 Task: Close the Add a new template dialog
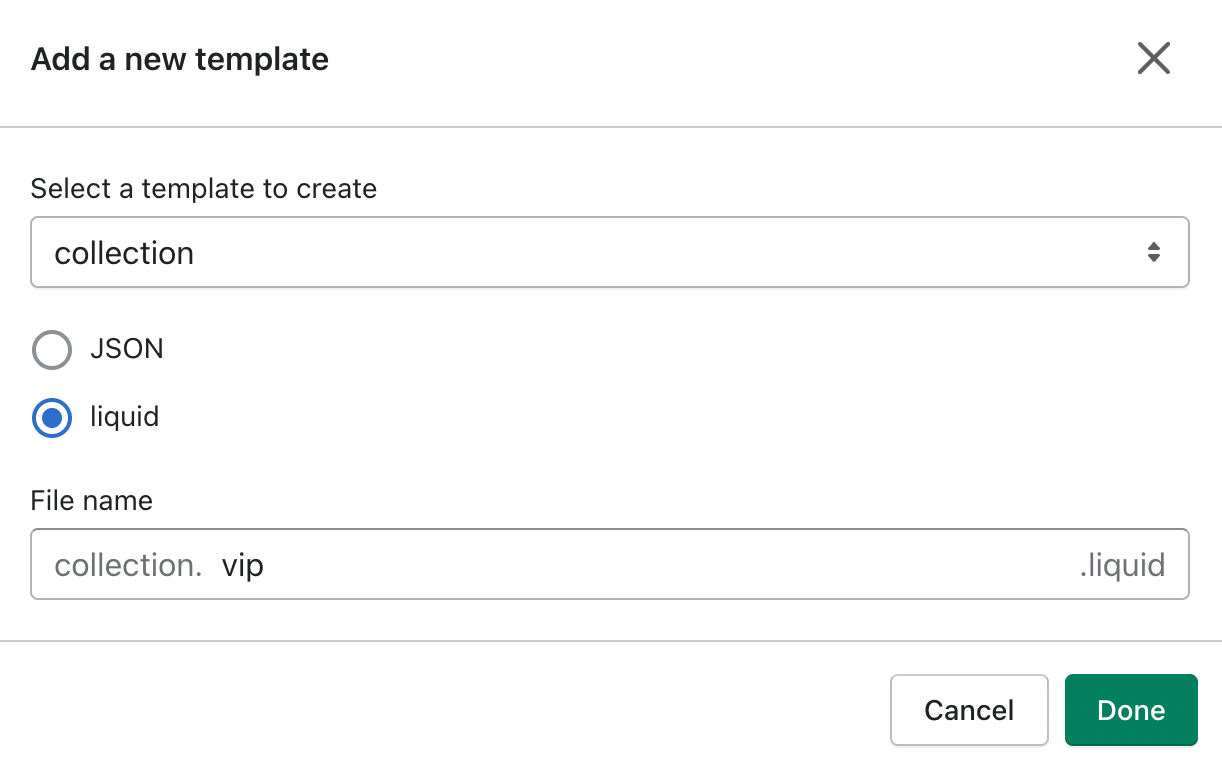click(x=1153, y=59)
